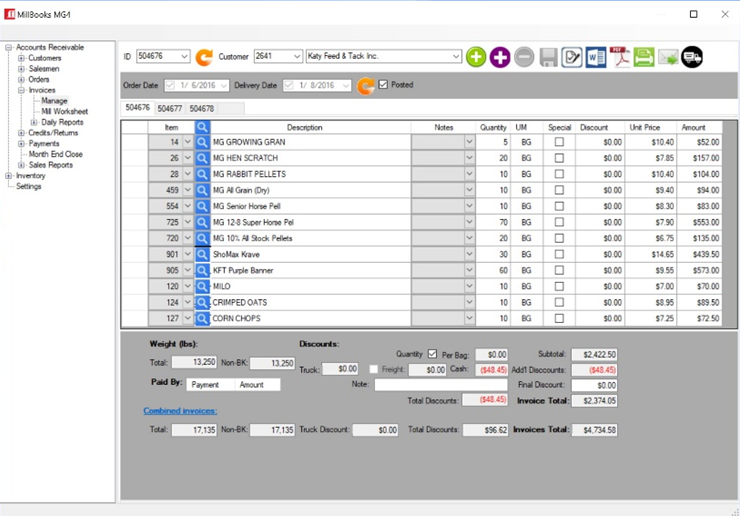Export invoice to Word icon
The height and width of the screenshot is (516, 740).
click(596, 57)
